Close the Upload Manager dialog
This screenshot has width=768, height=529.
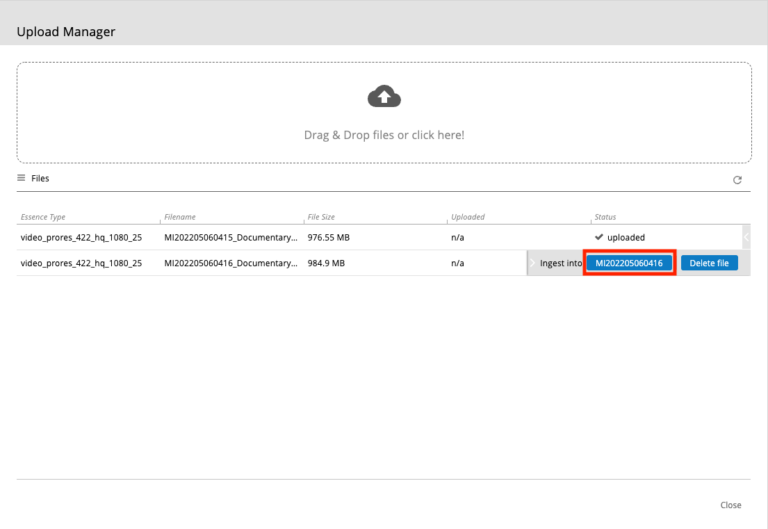tap(730, 505)
